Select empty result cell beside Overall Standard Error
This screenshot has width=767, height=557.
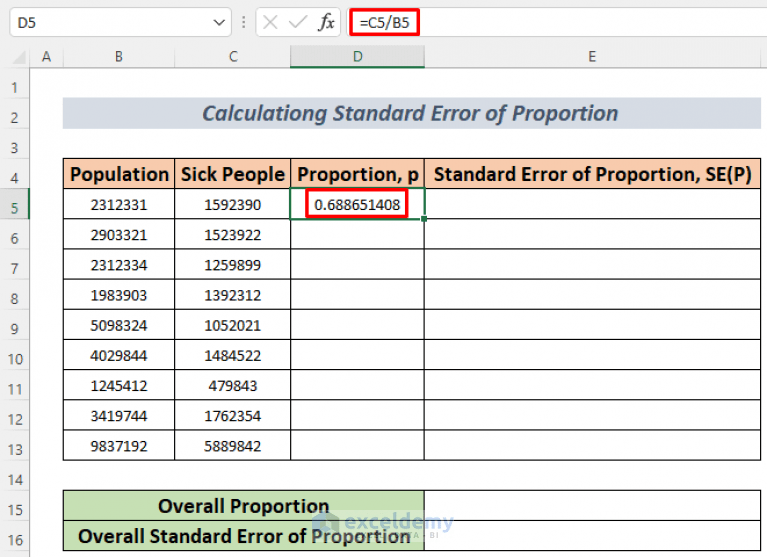pyautogui.click(x=592, y=536)
